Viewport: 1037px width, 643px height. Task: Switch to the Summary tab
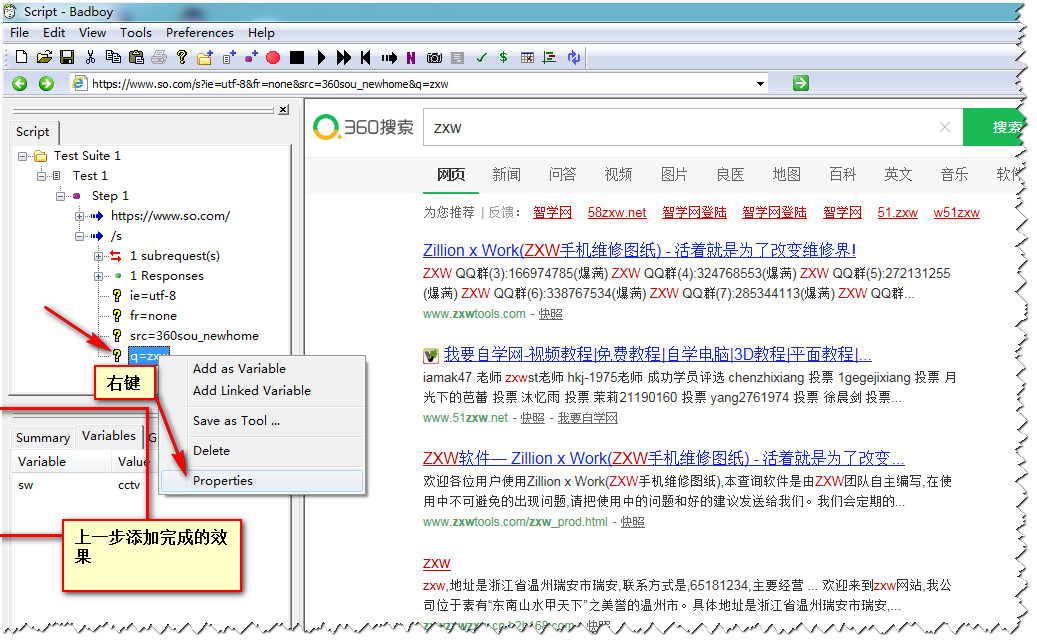tap(43, 438)
